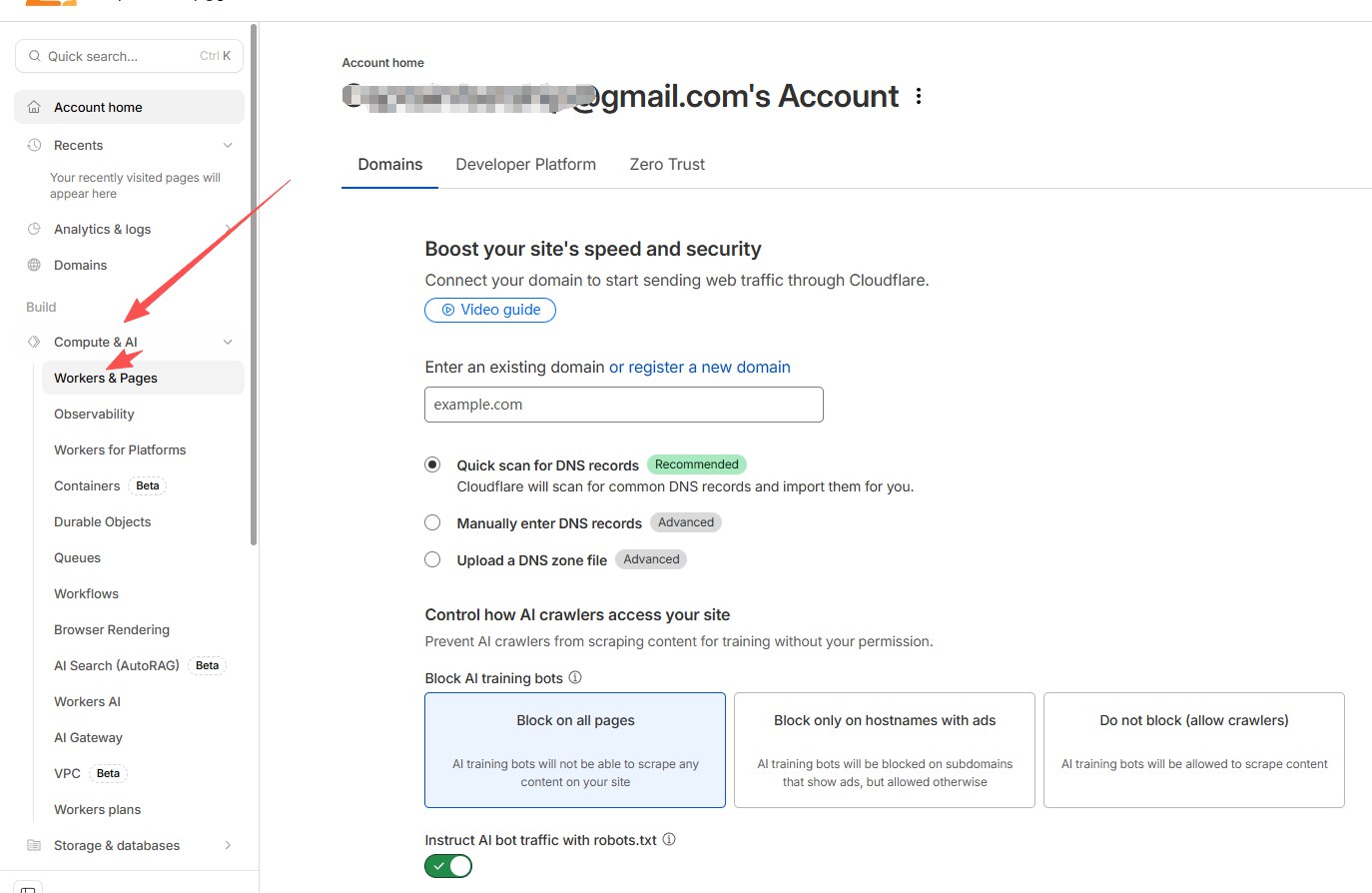Toggle Instruct AI bot traffic with robots.txt
Image resolution: width=1372 pixels, height=893 pixels.
(448, 866)
